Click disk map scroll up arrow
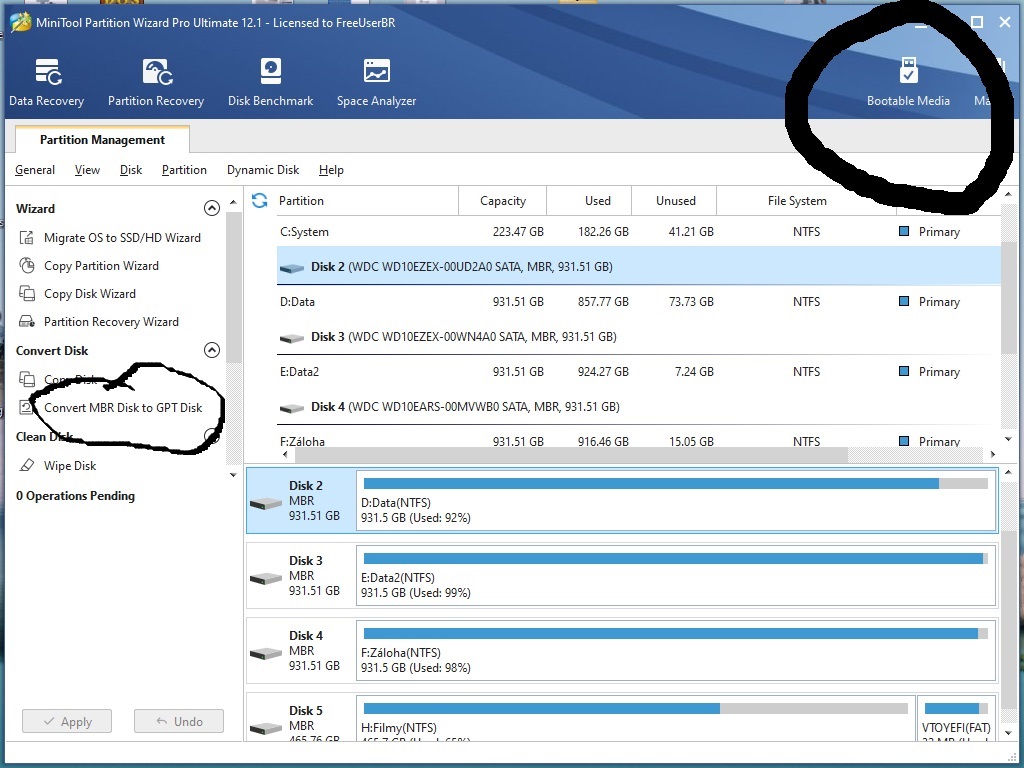The width and height of the screenshot is (1024, 768). pyautogui.click(x=1008, y=472)
